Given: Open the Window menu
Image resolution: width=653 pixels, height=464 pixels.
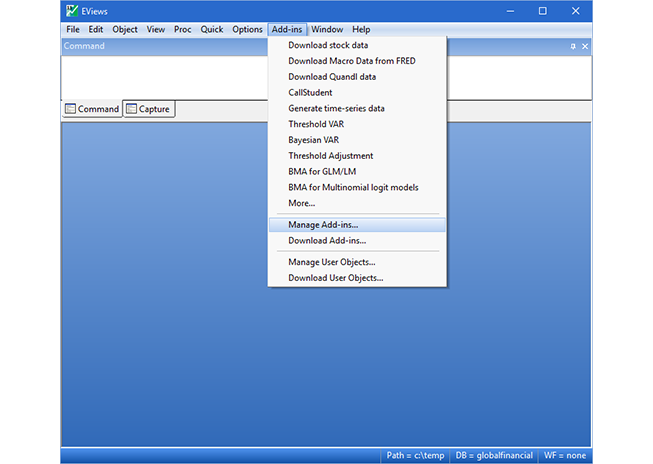Looking at the screenshot, I should pos(327,30).
